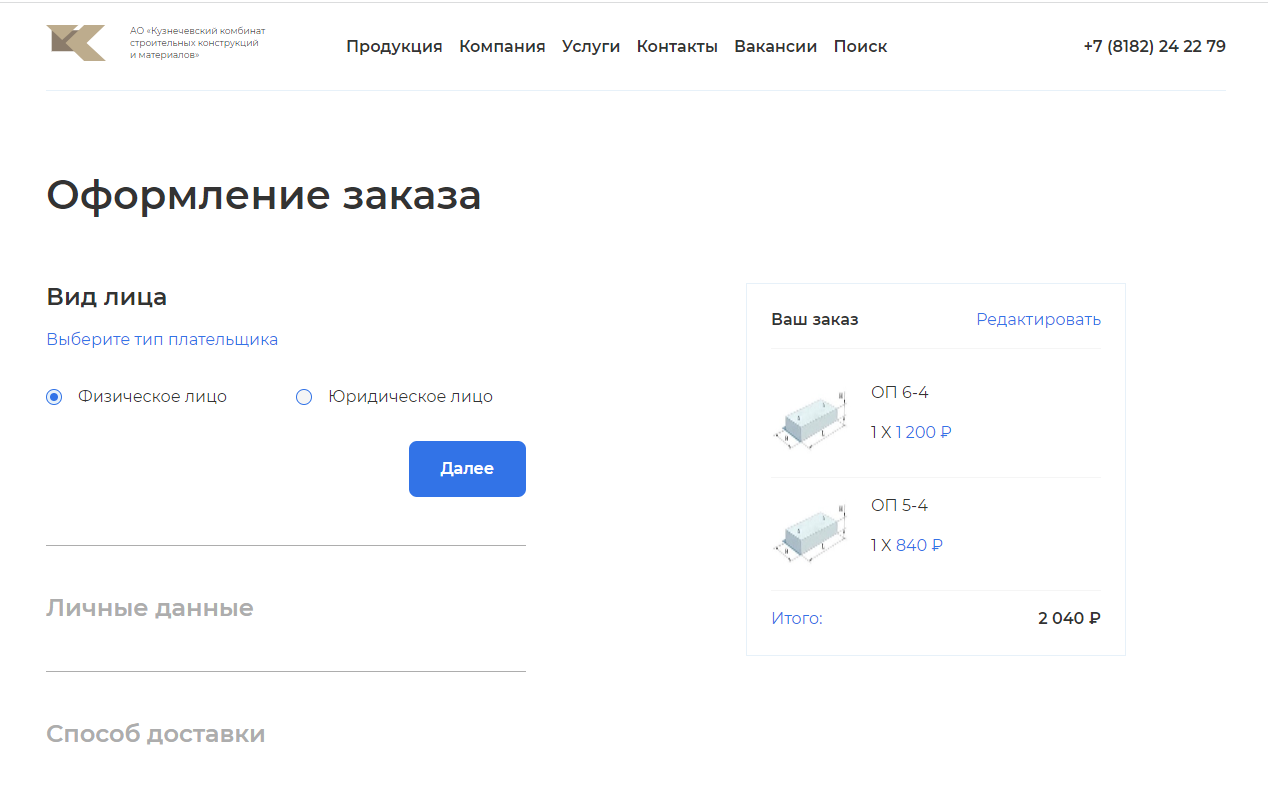Open the Контакты page

click(677, 46)
